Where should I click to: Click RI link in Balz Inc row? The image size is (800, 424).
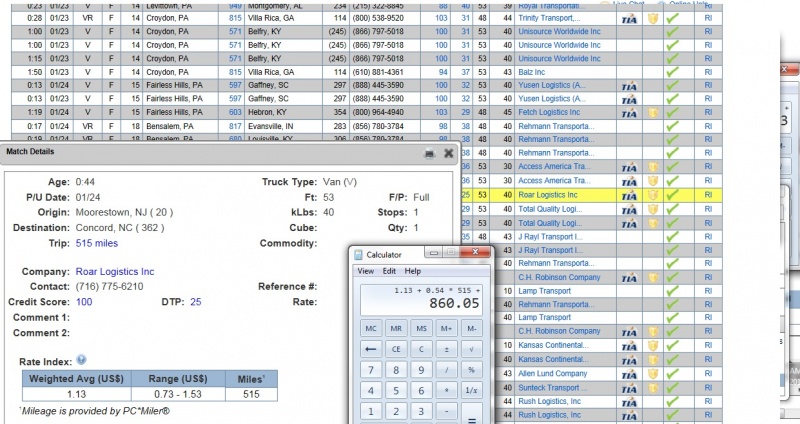pos(708,72)
